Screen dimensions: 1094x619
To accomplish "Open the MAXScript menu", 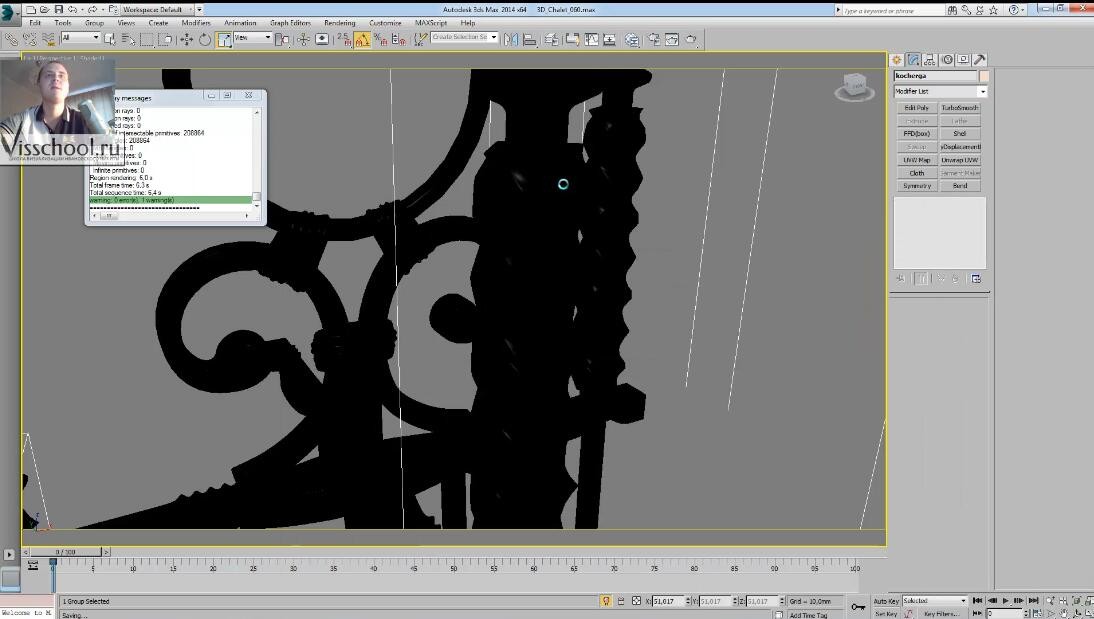I will (430, 23).
